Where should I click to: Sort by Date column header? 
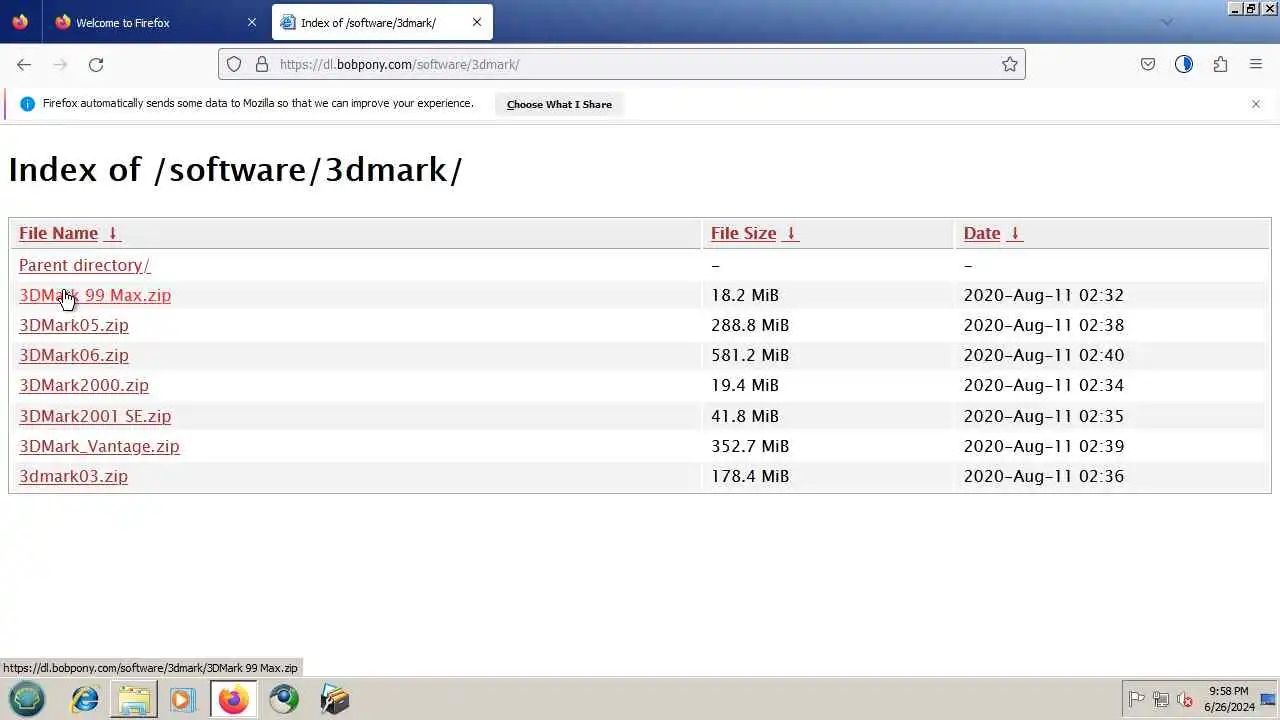[982, 233]
